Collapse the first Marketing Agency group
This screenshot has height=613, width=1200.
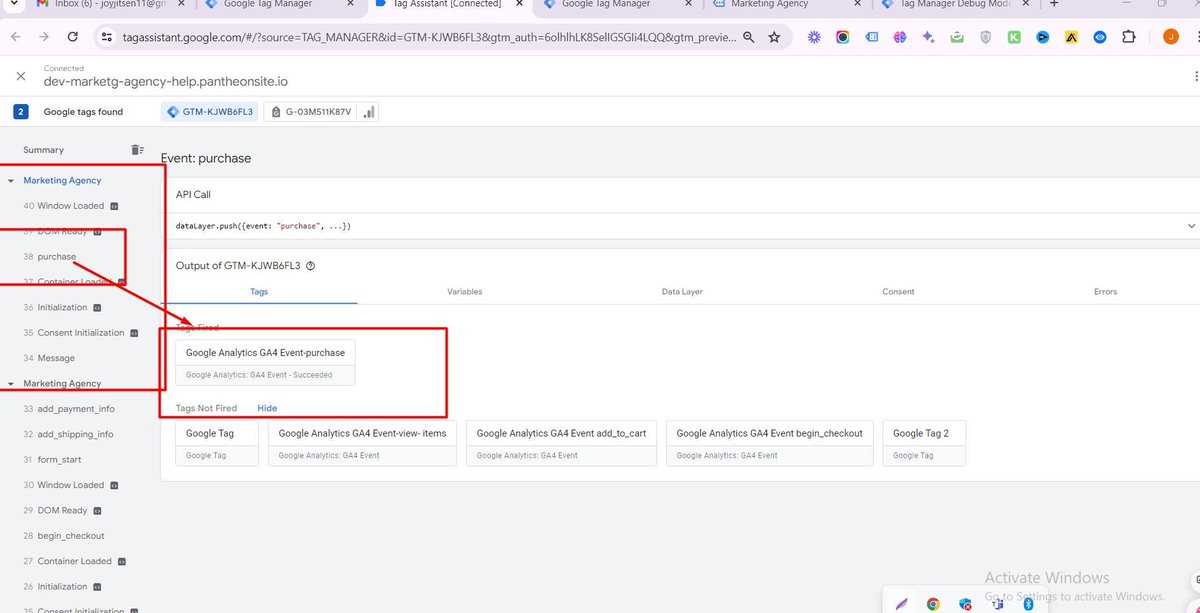12,180
